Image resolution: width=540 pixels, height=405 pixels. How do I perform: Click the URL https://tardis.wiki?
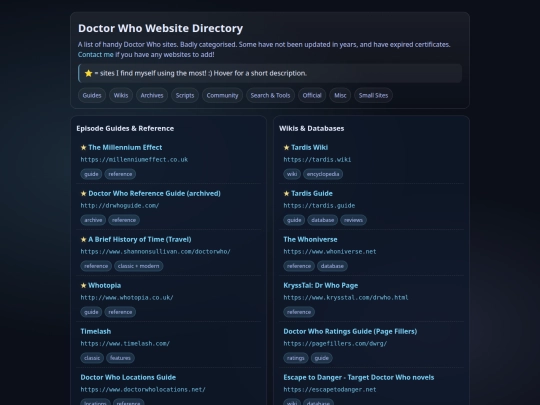(x=318, y=159)
